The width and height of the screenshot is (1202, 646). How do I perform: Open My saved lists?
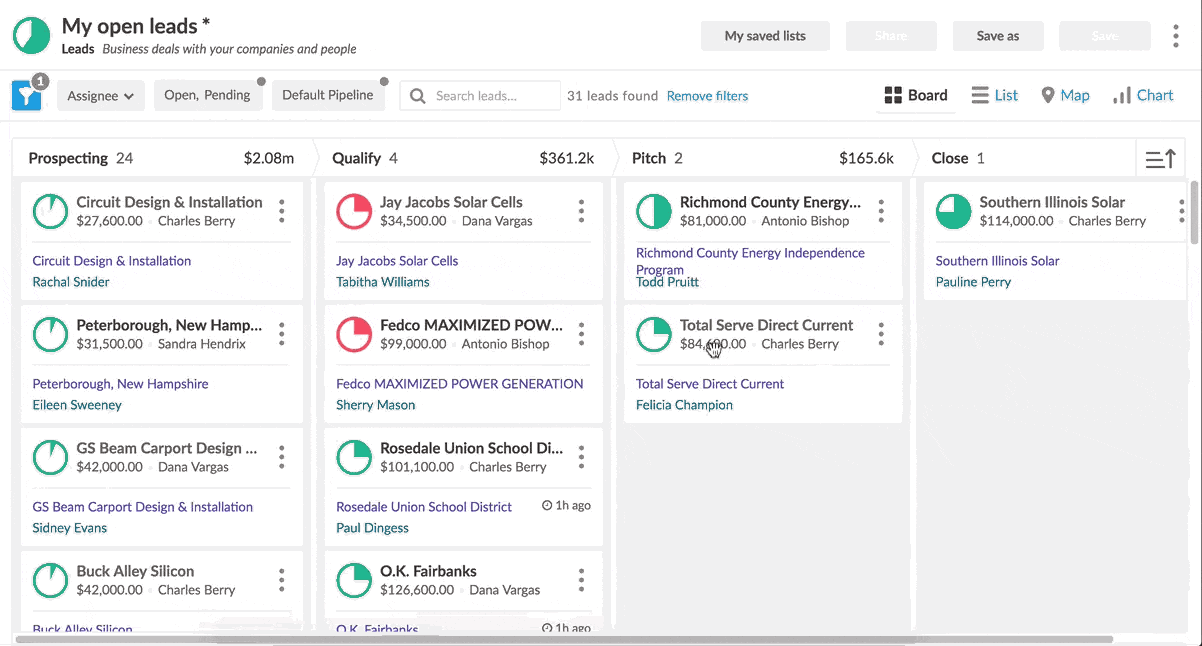click(765, 36)
